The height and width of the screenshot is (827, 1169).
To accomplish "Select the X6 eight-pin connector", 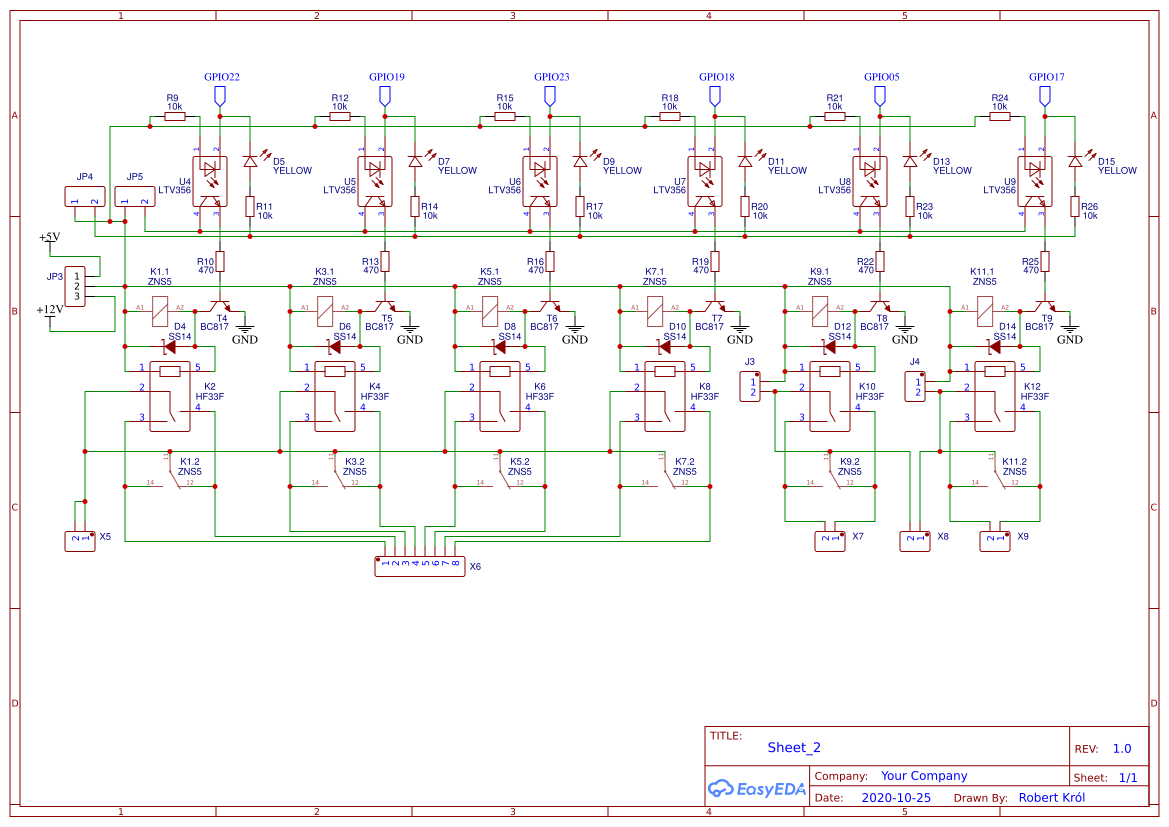I will [x=420, y=566].
